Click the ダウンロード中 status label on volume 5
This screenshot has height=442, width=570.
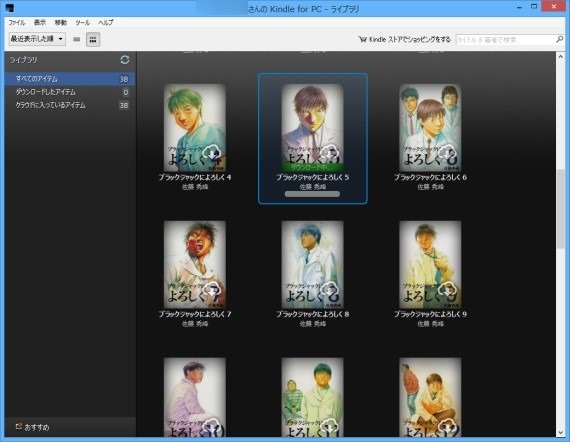click(312, 168)
